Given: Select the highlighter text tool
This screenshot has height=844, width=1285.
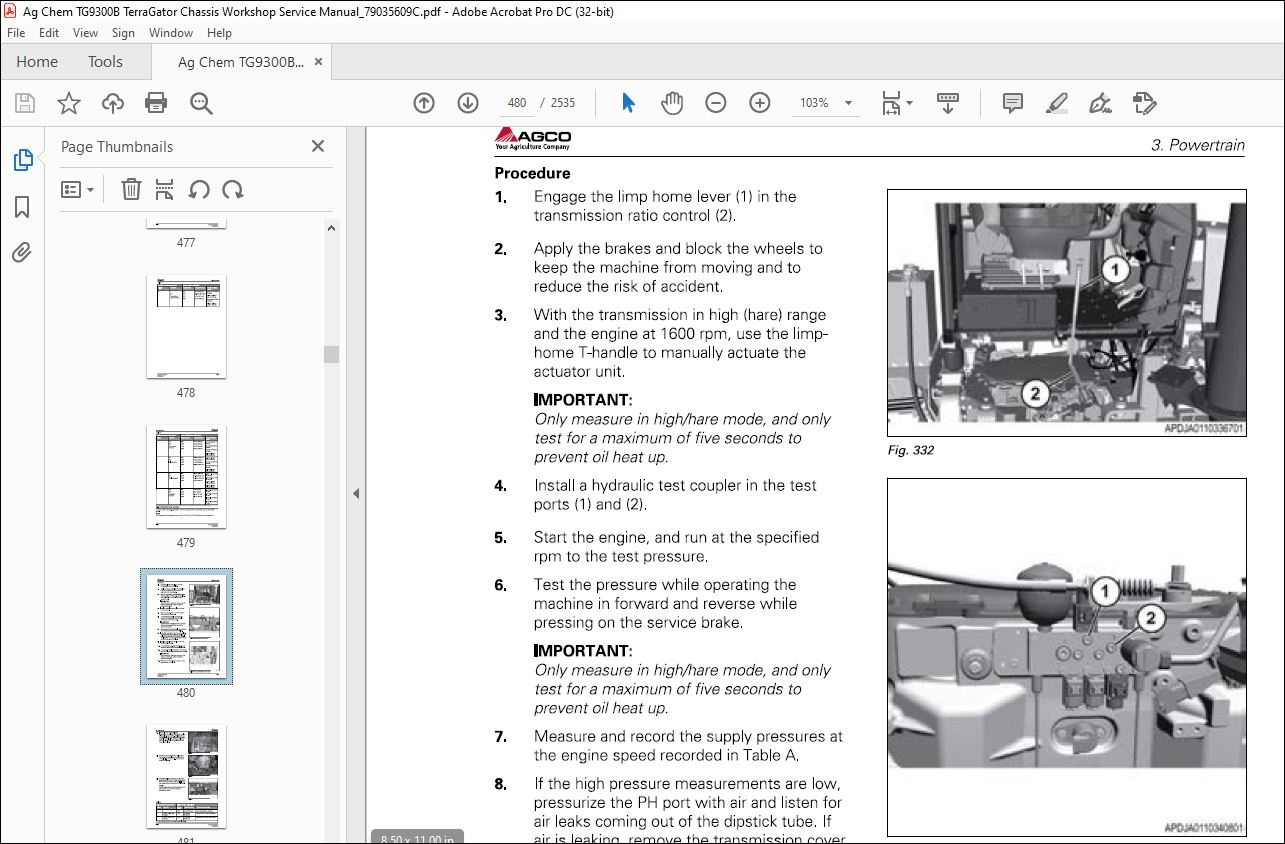Looking at the screenshot, I should coord(1056,103).
